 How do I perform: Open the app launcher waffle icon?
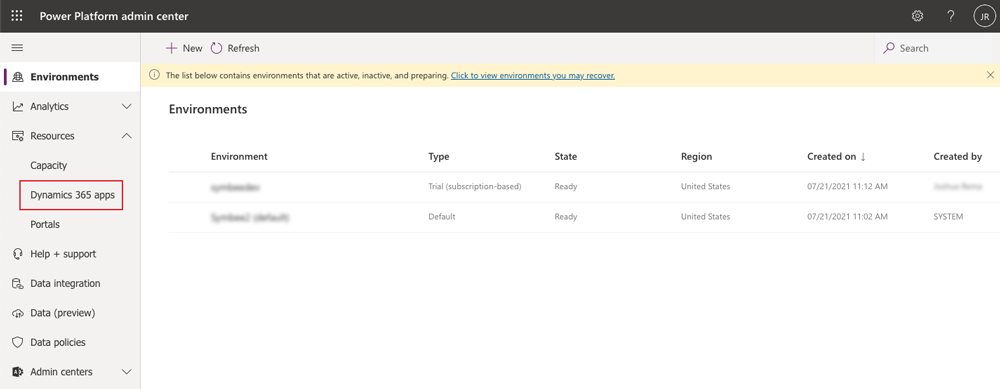click(x=17, y=16)
